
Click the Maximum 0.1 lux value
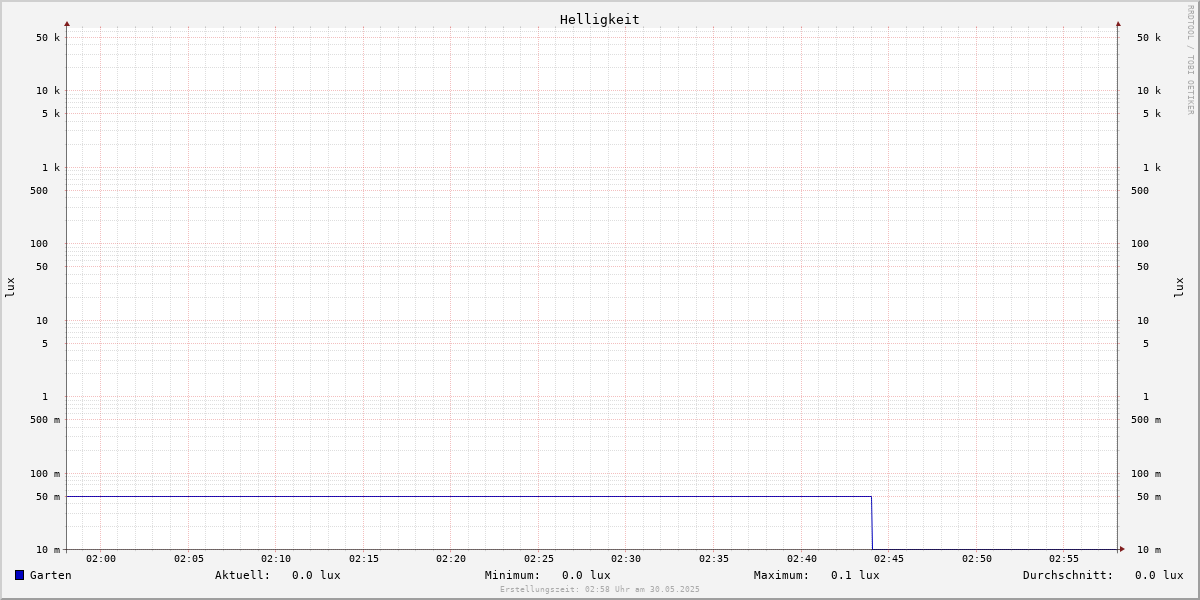pos(855,575)
